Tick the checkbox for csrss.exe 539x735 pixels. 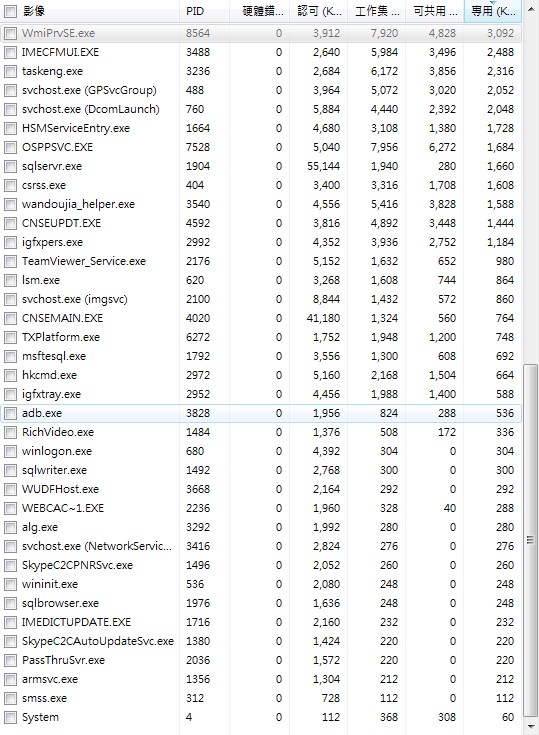pos(10,186)
